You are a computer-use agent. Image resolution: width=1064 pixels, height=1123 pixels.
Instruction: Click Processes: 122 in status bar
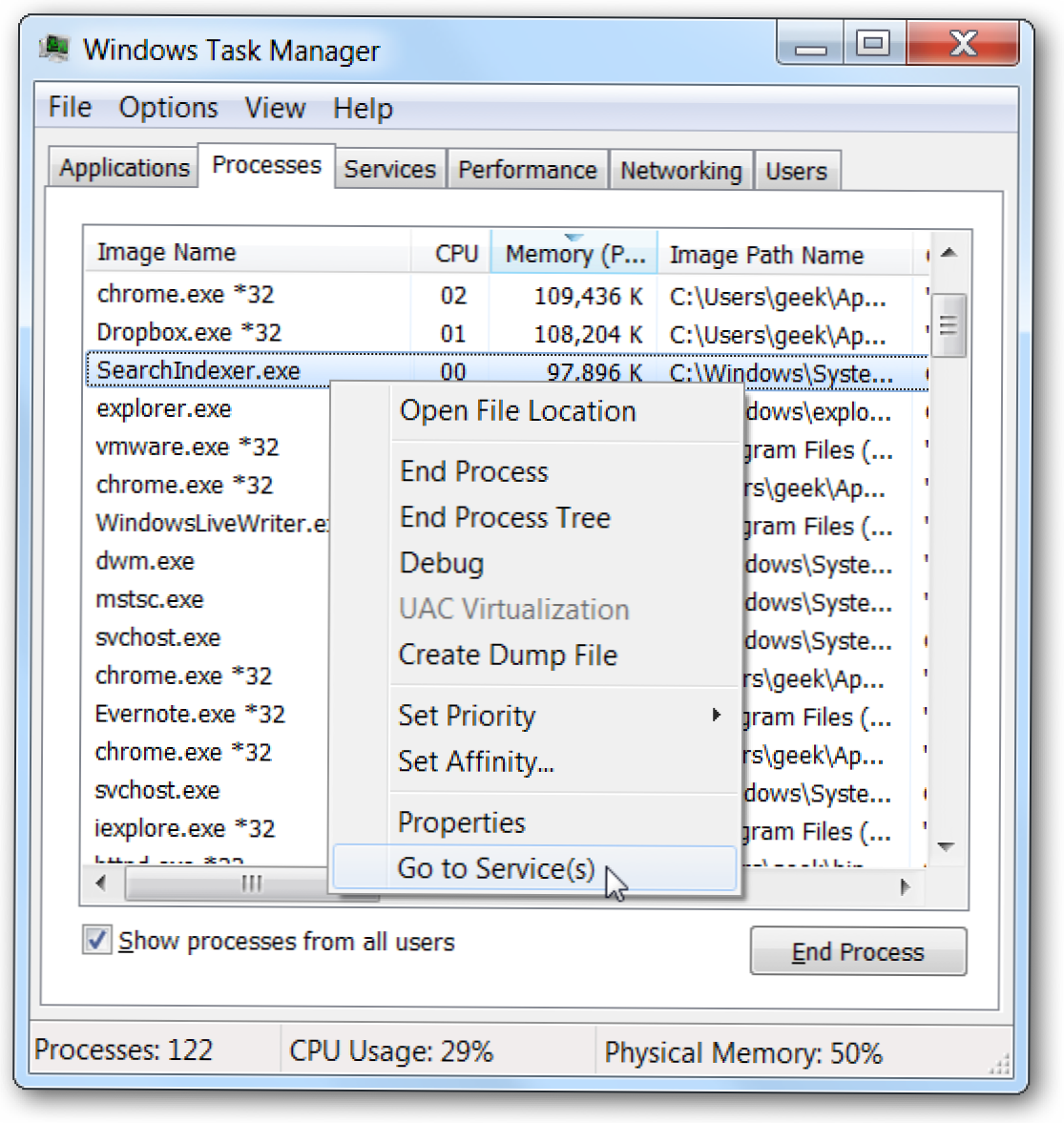(x=123, y=1050)
